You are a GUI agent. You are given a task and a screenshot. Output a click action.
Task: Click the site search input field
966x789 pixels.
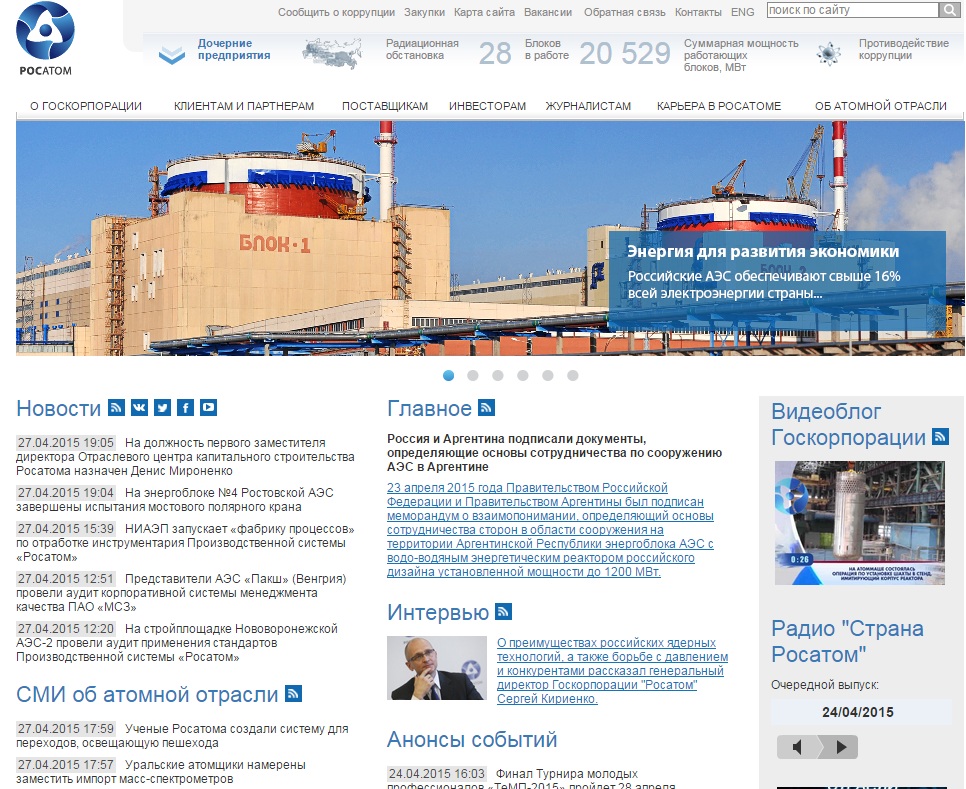coord(853,10)
